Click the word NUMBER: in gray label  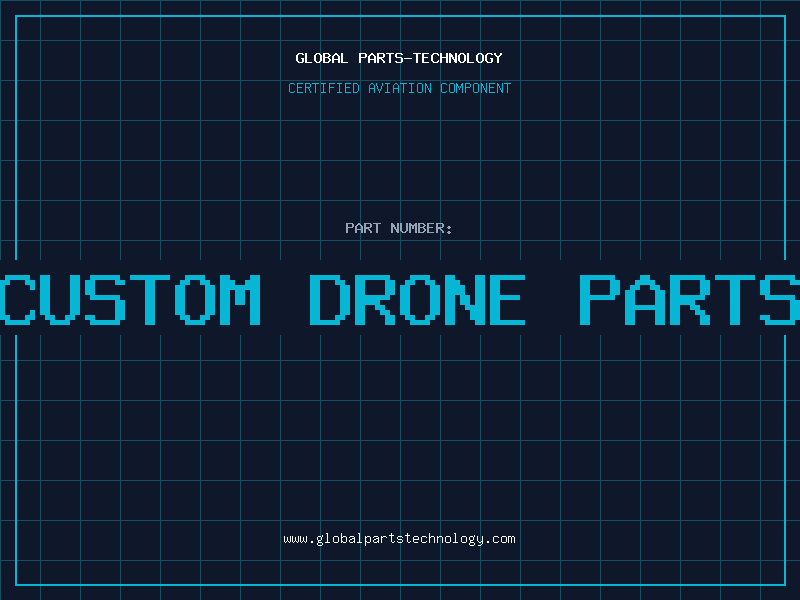tap(421, 228)
